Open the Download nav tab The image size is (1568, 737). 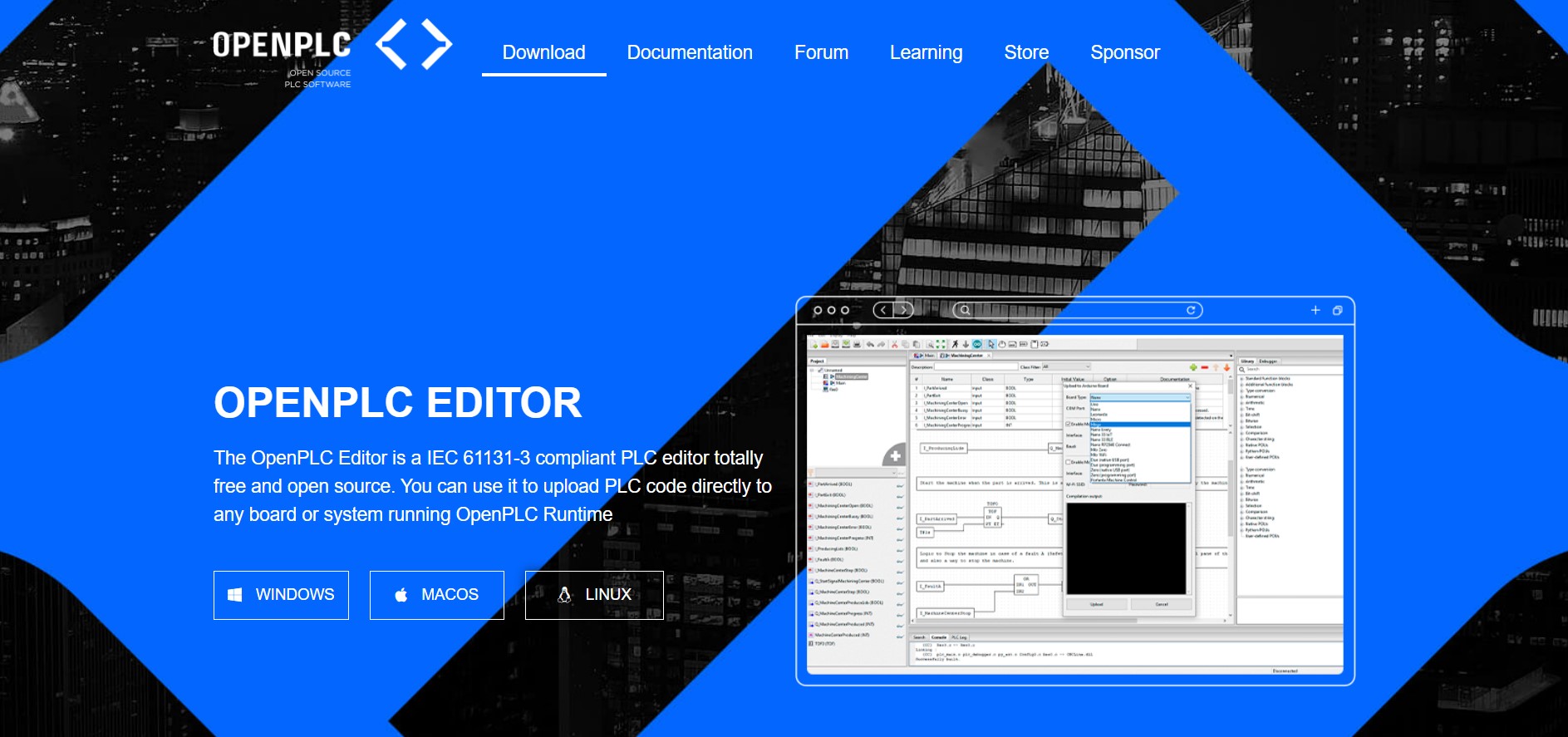pyautogui.click(x=543, y=52)
